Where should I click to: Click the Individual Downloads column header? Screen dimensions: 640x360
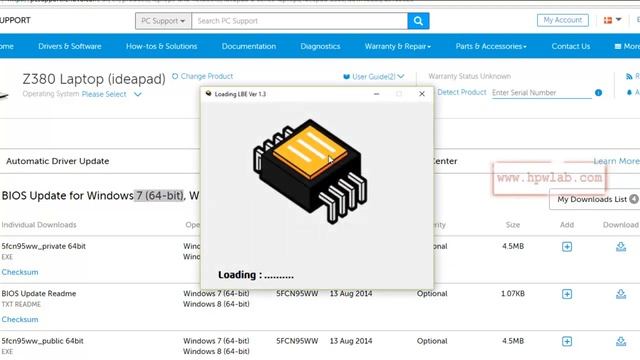pyautogui.click(x=39, y=224)
